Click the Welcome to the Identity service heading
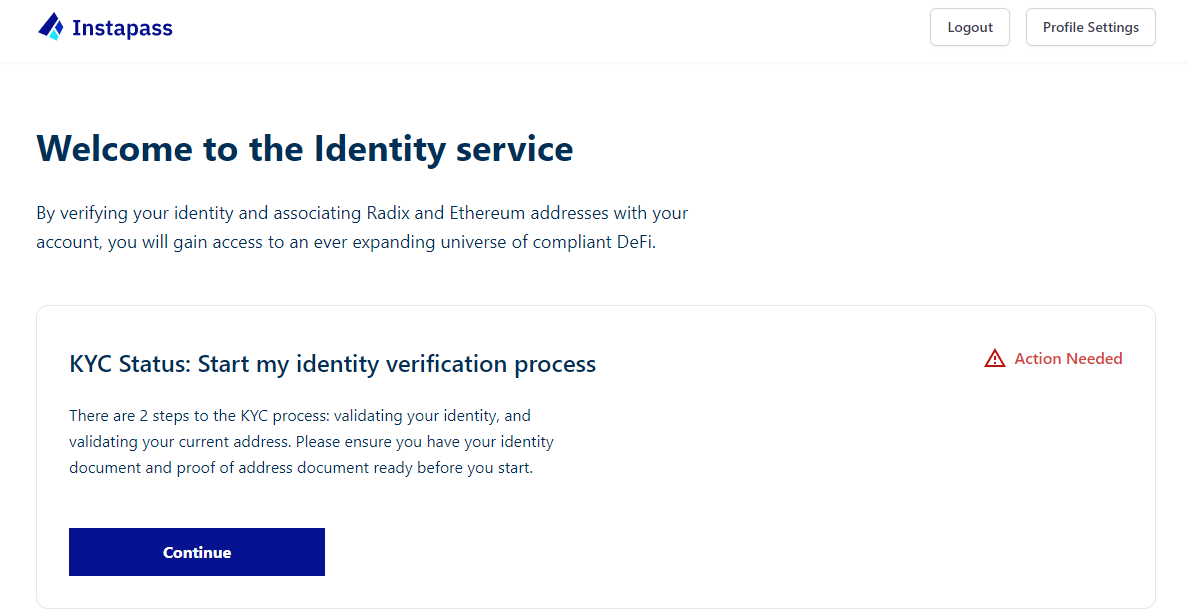This screenshot has width=1188, height=614. coord(305,149)
